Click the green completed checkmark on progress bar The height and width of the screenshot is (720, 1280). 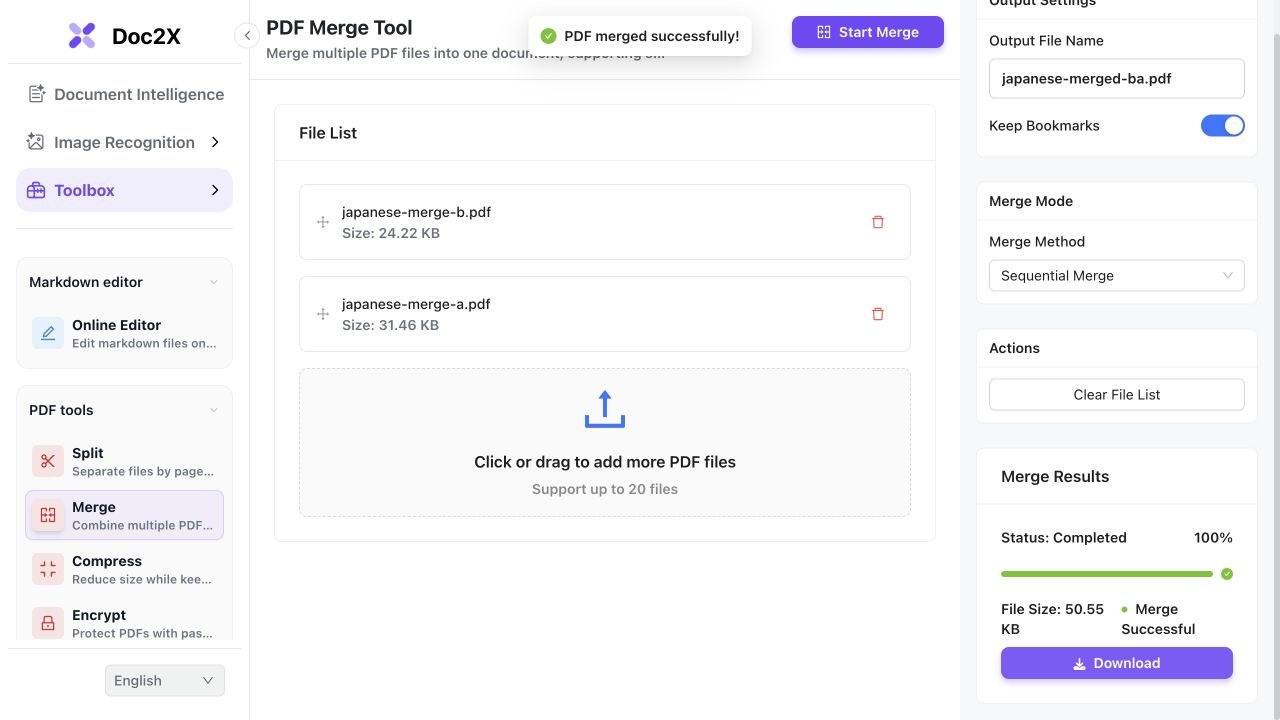click(1227, 574)
